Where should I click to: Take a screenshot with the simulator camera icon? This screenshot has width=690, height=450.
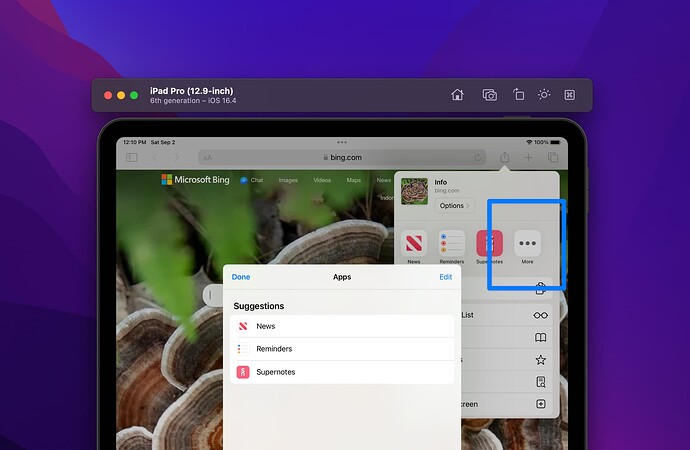[x=490, y=95]
